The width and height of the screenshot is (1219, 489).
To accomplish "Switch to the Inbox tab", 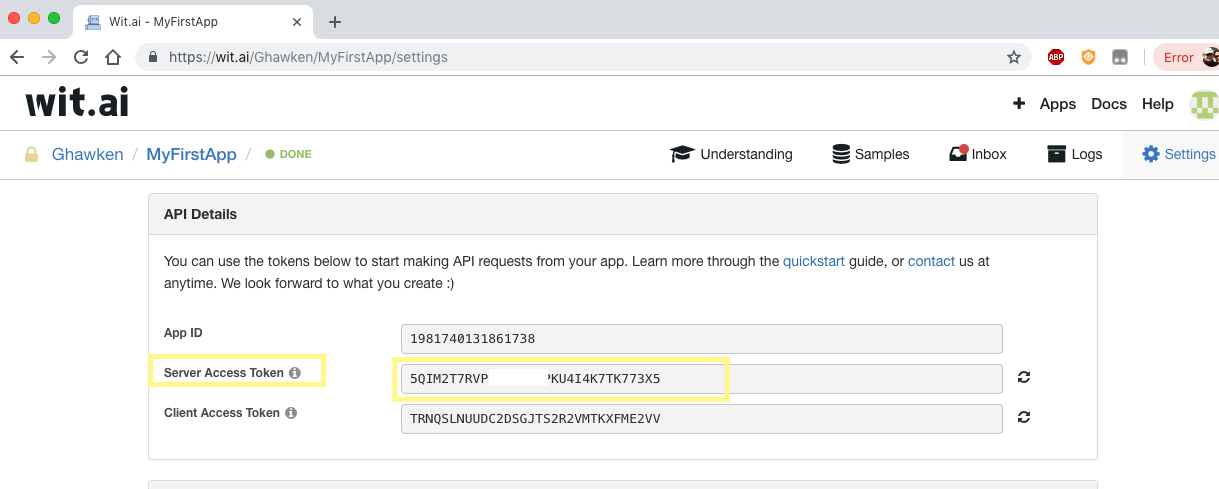I will coord(977,154).
